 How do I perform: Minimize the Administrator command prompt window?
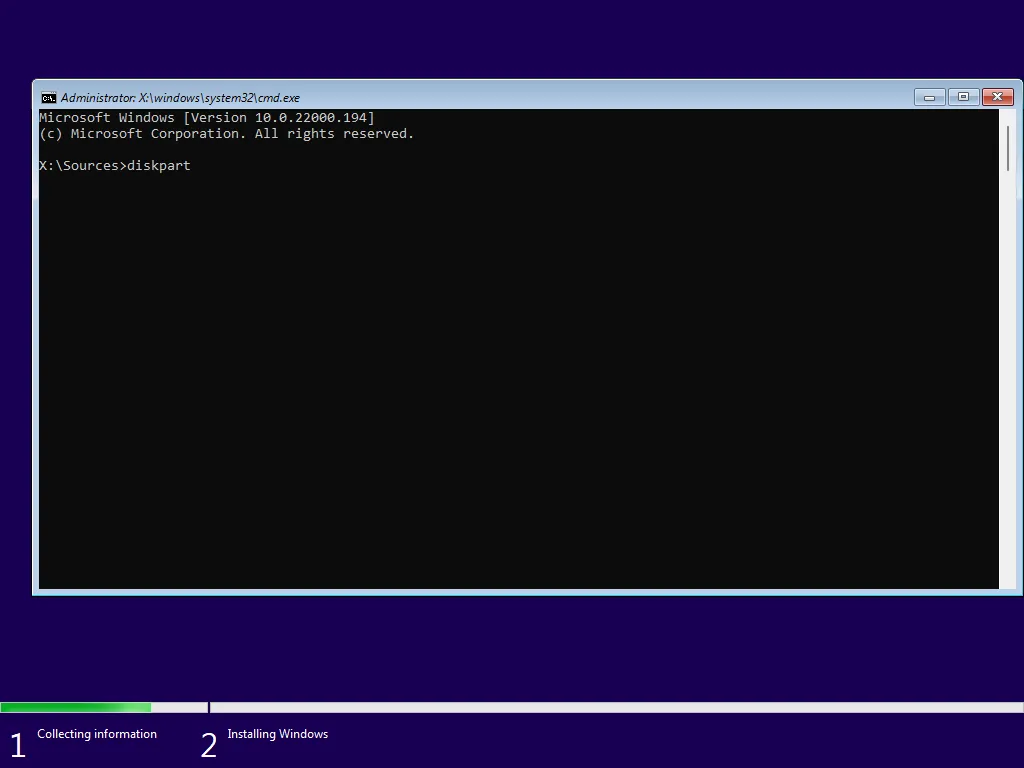[929, 97]
